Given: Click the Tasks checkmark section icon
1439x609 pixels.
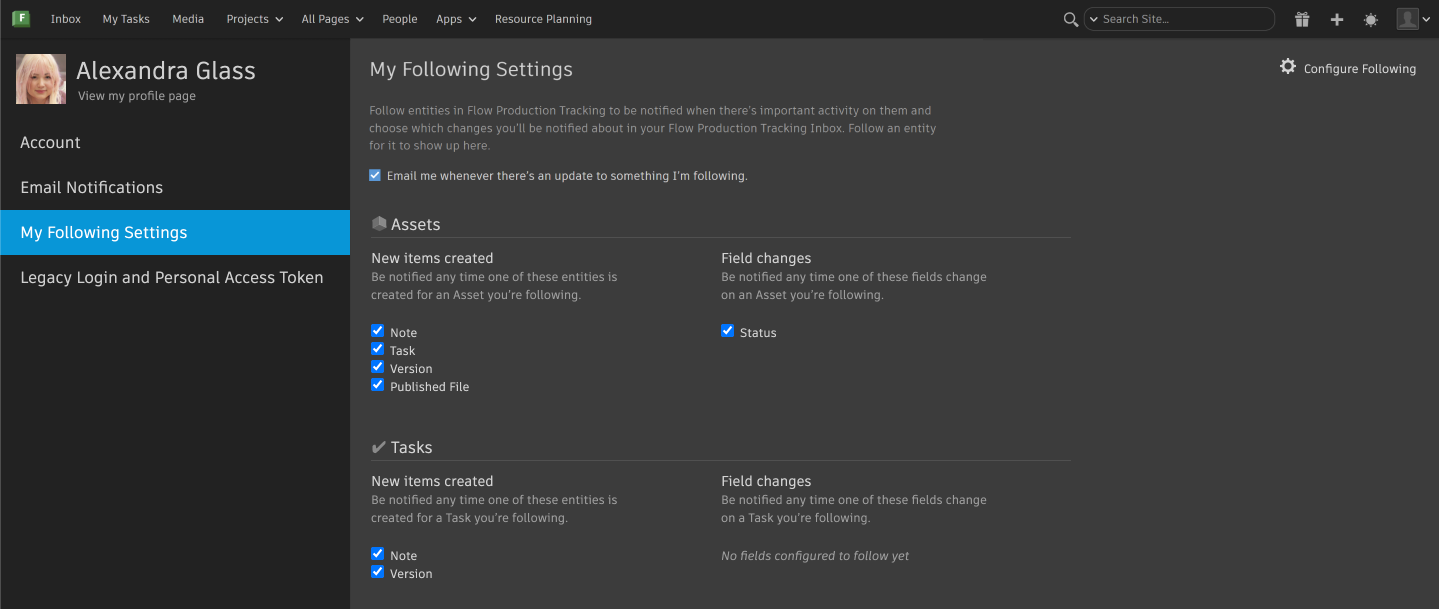Looking at the screenshot, I should 379,447.
